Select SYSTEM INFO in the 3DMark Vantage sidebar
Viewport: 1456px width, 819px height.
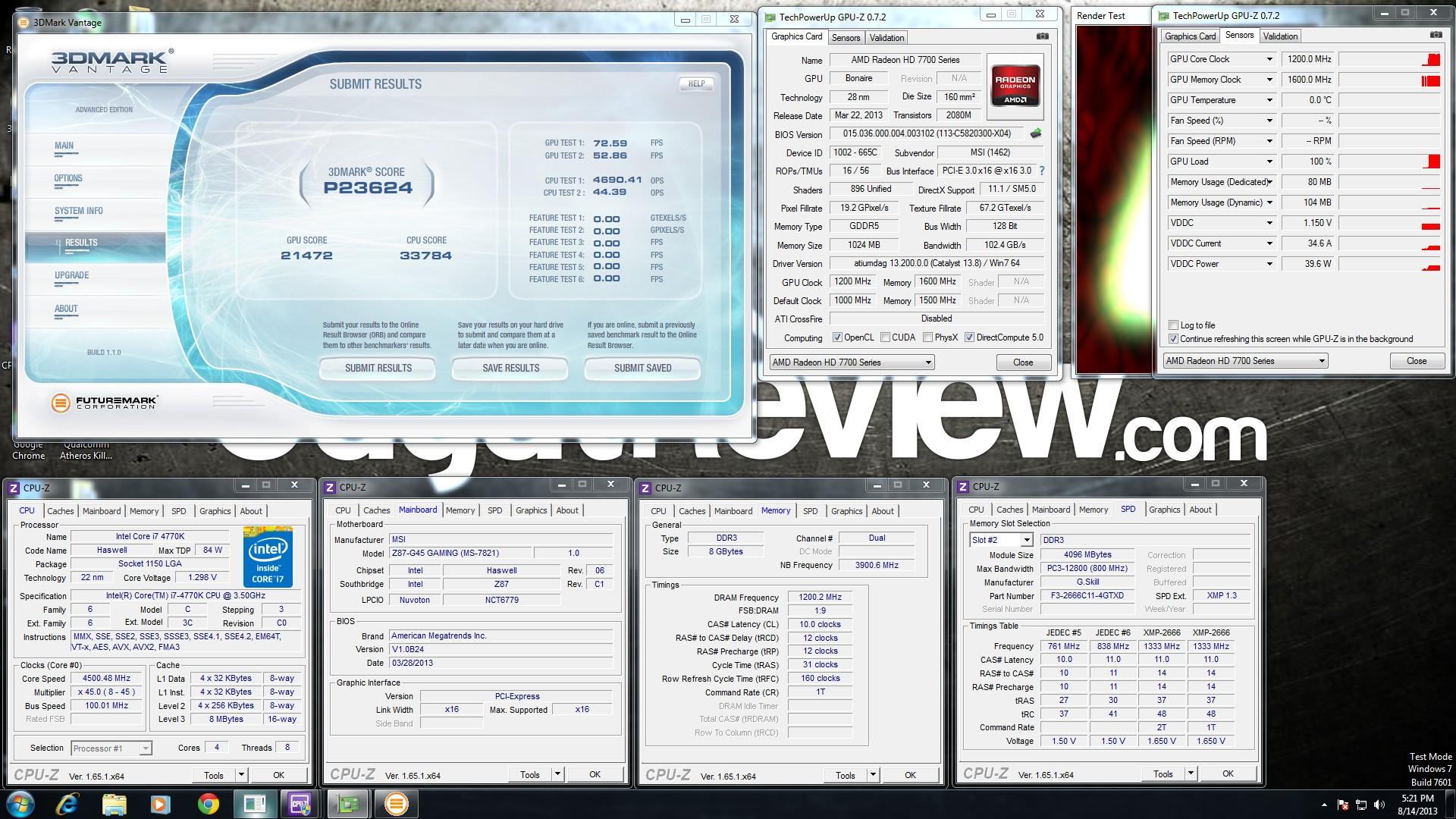point(78,212)
